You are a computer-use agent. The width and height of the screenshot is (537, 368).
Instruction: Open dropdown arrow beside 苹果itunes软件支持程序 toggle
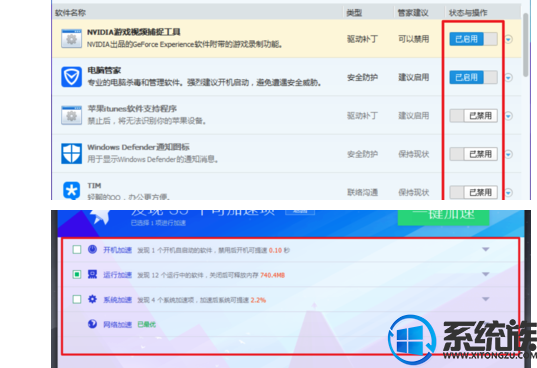[509, 116]
